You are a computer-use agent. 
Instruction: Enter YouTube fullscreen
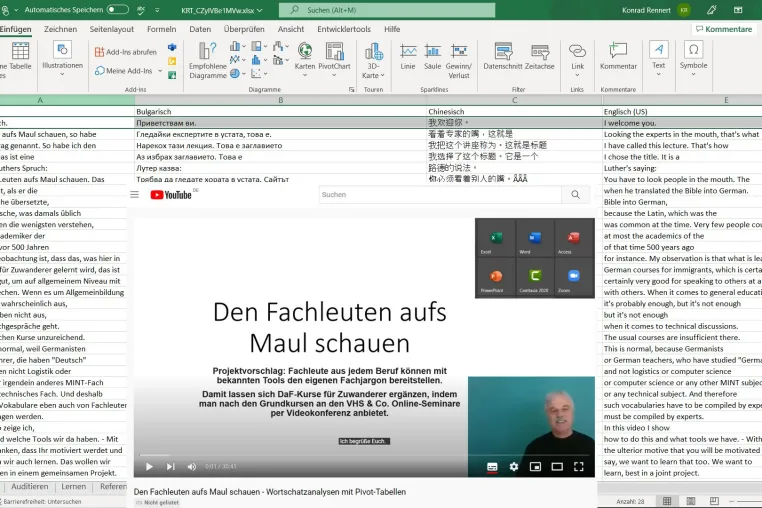(578, 467)
